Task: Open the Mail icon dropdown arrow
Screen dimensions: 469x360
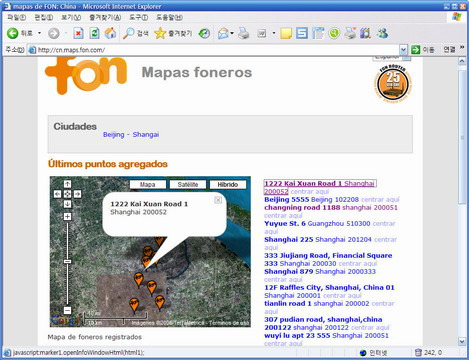Action: 232,33
